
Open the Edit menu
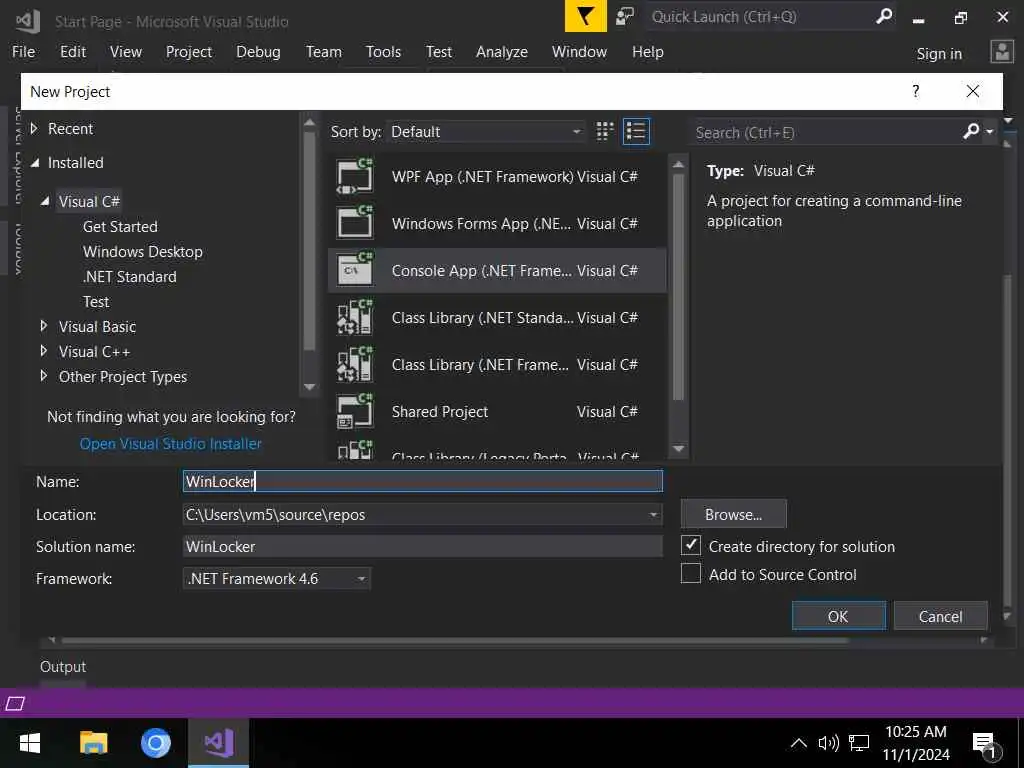tap(72, 52)
